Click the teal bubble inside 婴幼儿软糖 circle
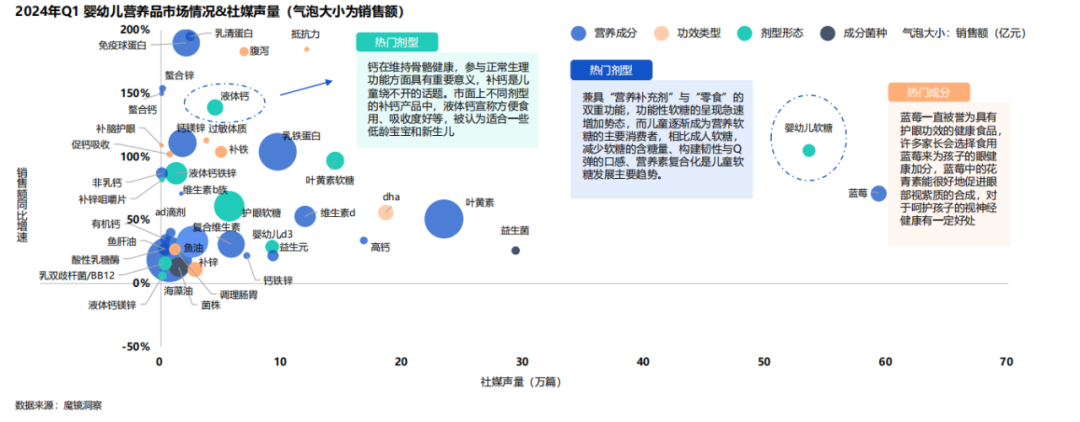This screenshot has width=1080, height=422. click(809, 151)
